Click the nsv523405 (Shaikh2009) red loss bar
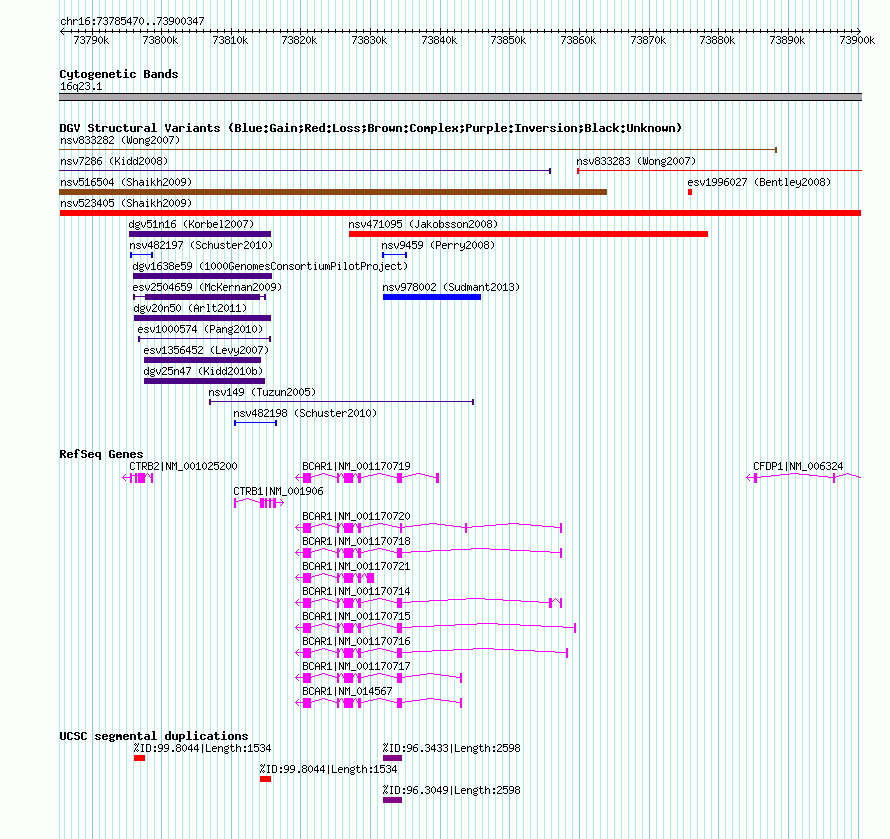The width and height of the screenshot is (890, 839). click(460, 213)
